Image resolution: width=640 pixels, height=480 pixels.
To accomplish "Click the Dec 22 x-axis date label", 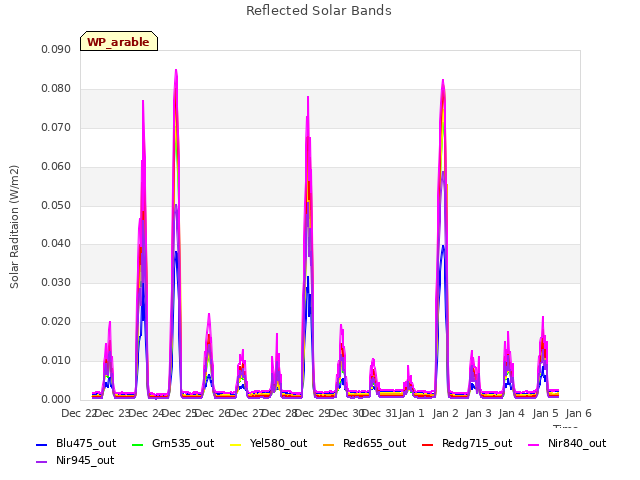I will 79,413.
